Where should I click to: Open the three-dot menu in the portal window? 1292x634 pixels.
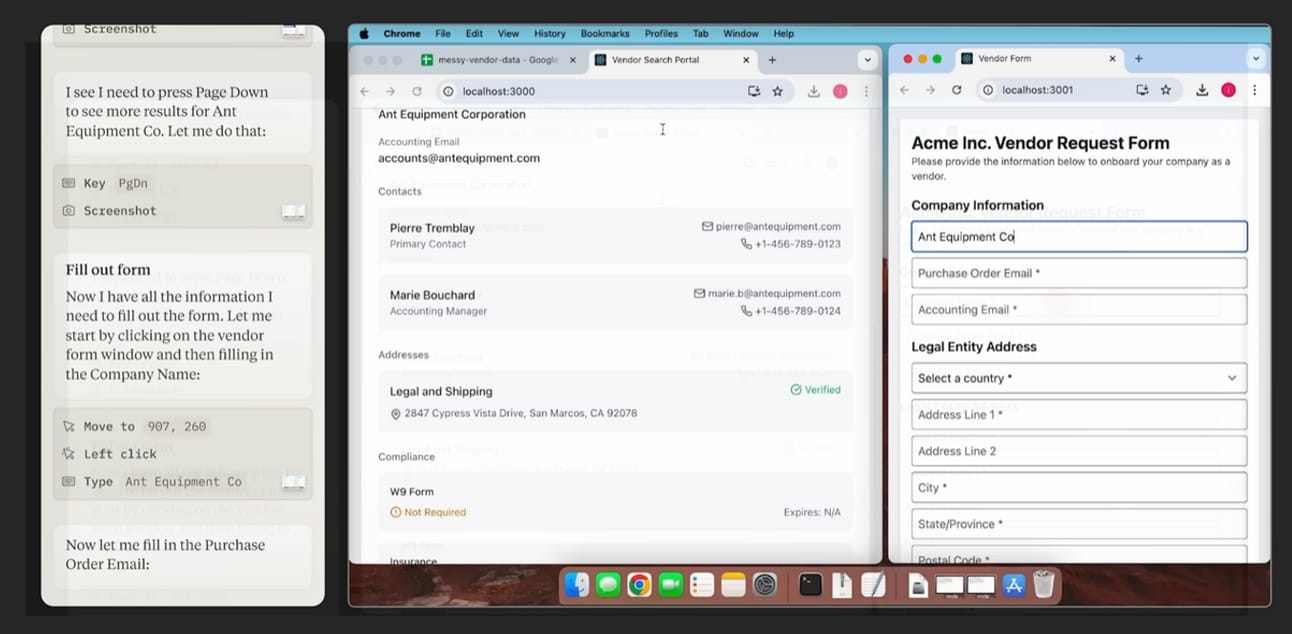[866, 91]
